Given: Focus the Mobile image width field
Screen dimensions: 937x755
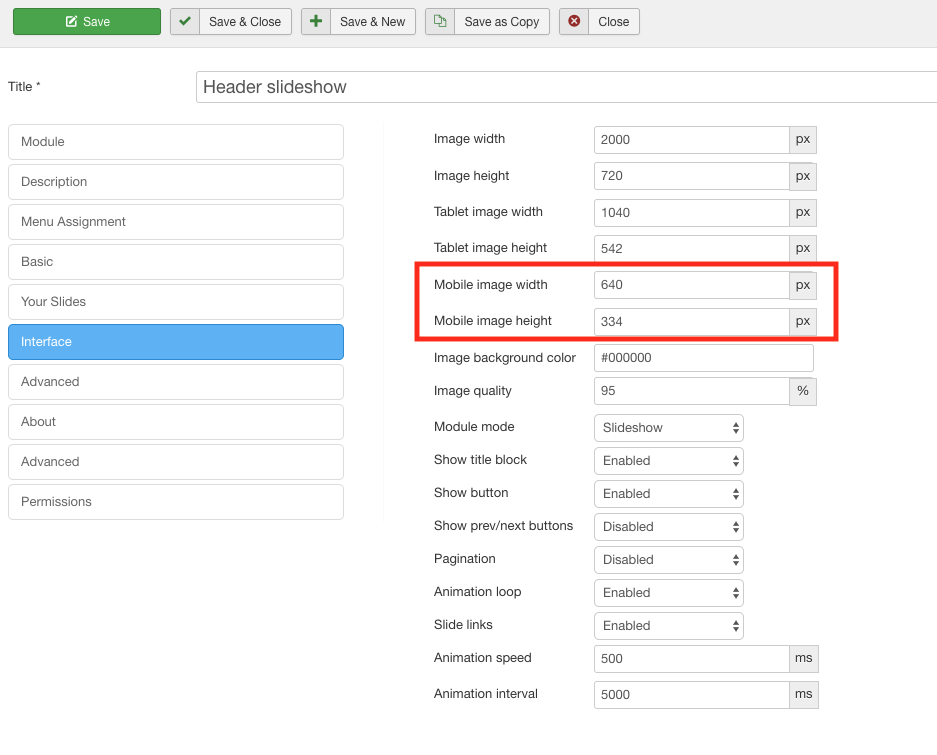Looking at the screenshot, I should tap(691, 285).
